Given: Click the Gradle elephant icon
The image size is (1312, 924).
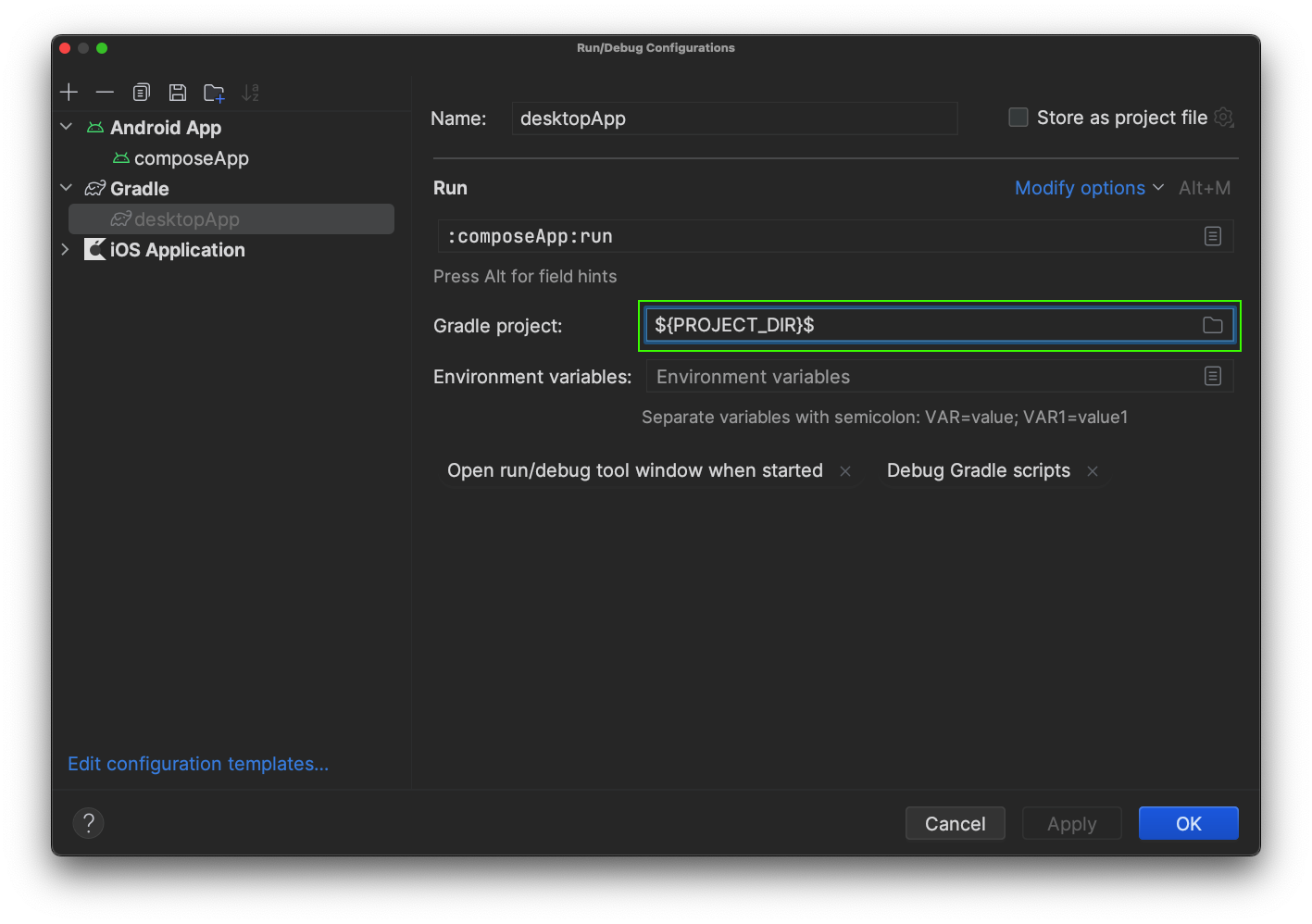Looking at the screenshot, I should tap(95, 189).
